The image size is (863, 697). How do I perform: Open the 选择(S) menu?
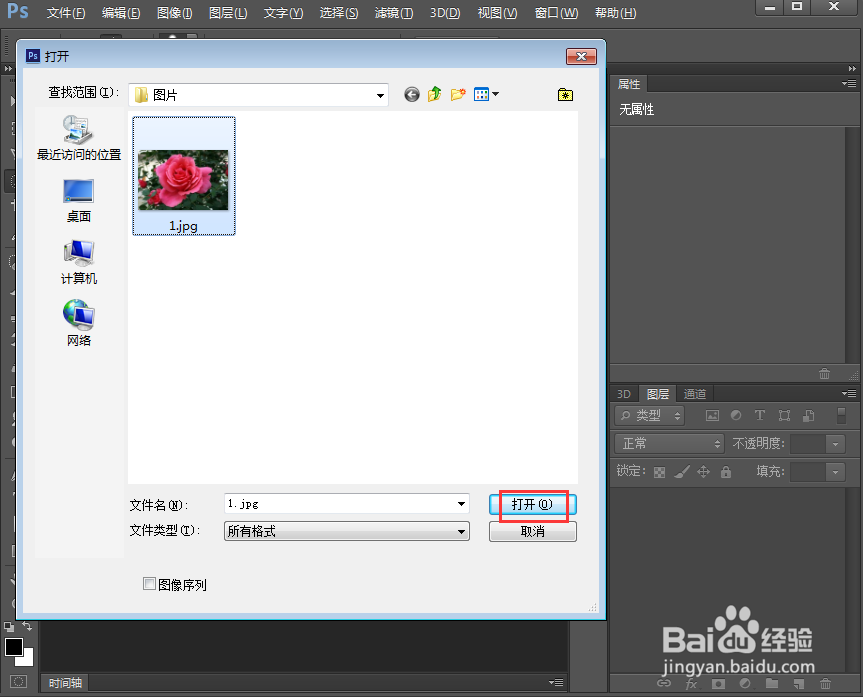pos(338,13)
